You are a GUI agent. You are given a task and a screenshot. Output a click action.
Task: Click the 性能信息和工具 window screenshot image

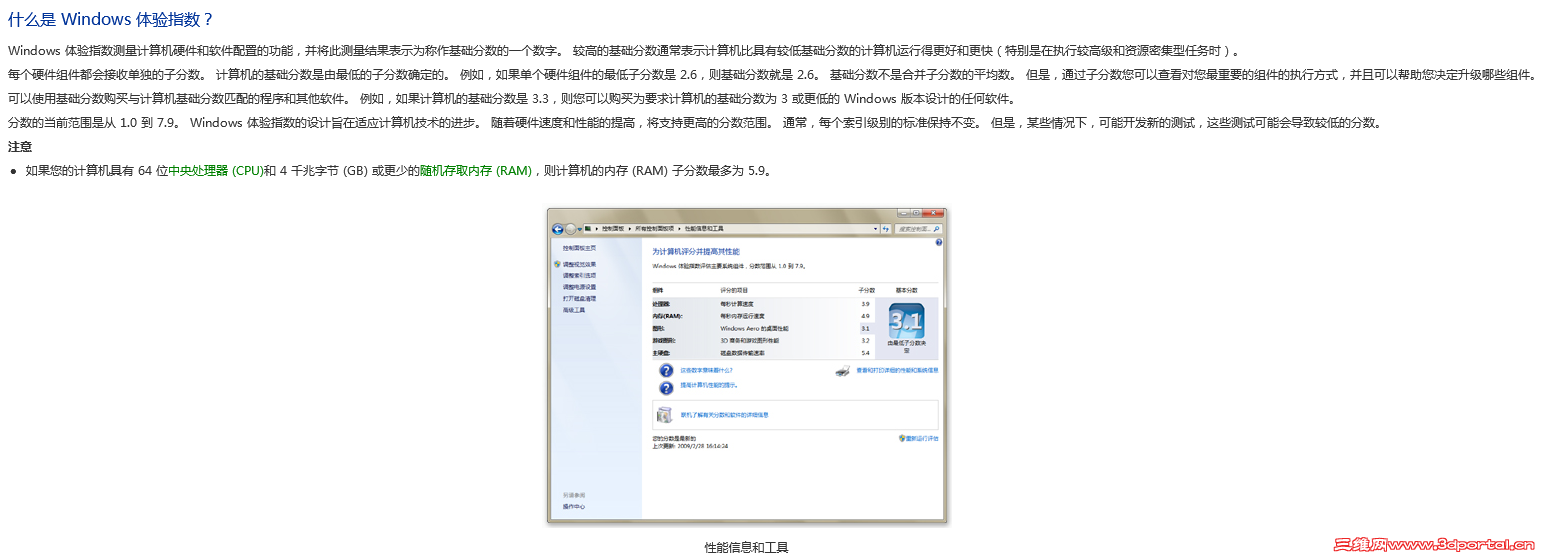(x=746, y=366)
